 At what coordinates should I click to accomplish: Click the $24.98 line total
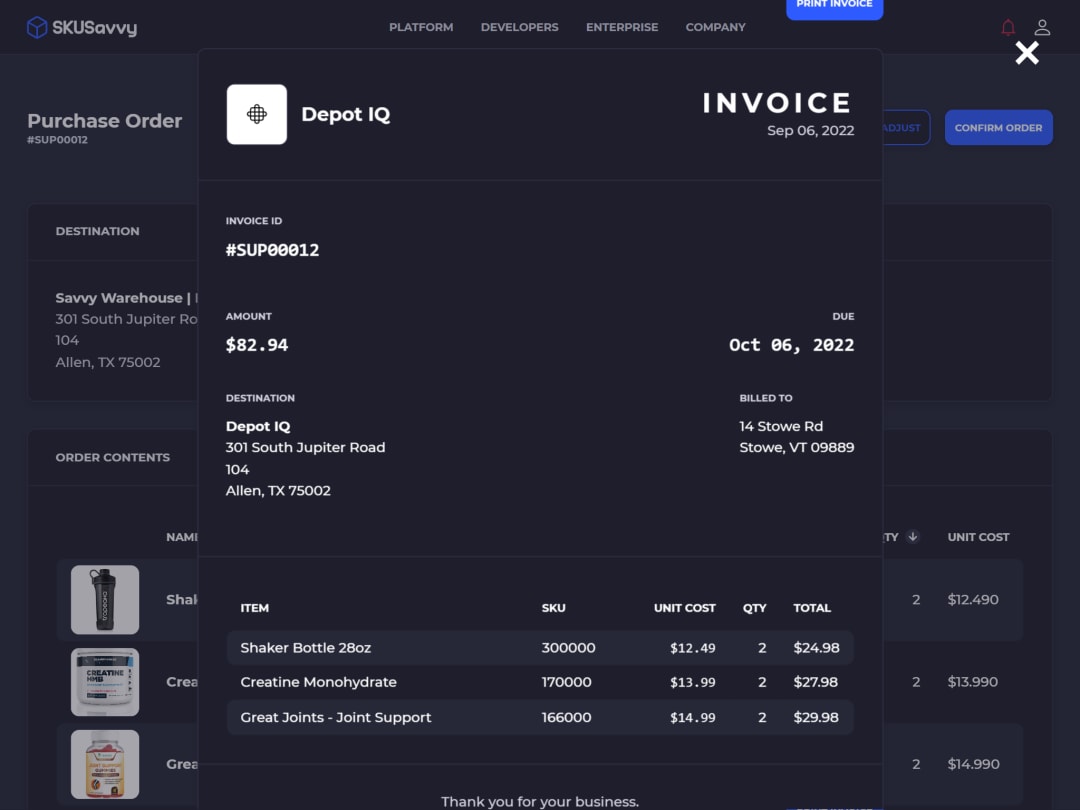coord(816,647)
